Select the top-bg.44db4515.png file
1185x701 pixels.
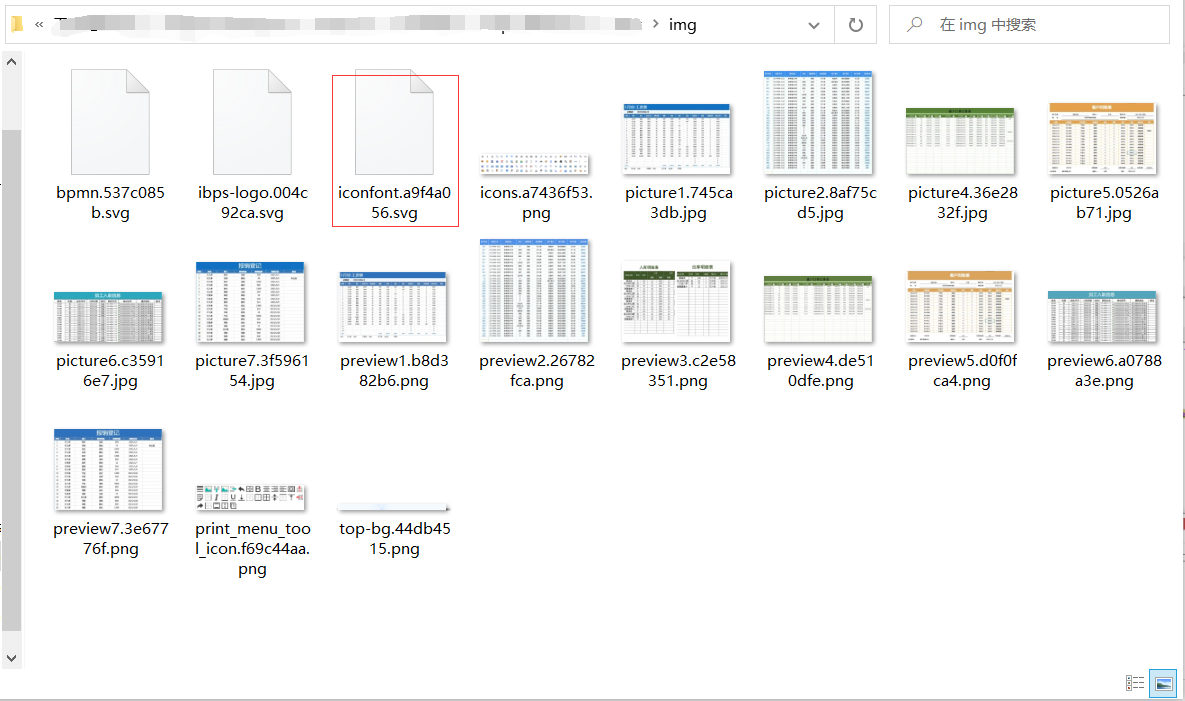pos(394,508)
